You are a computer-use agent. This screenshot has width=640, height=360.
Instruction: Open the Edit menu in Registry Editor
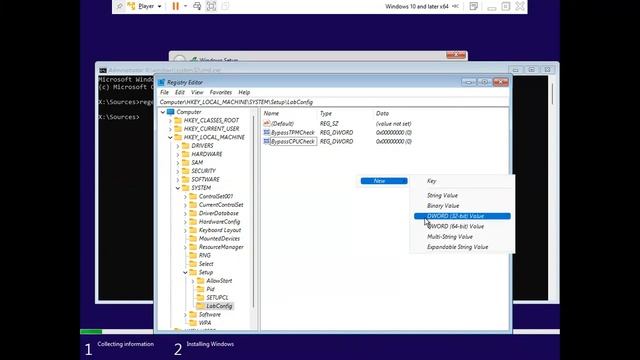coord(180,92)
